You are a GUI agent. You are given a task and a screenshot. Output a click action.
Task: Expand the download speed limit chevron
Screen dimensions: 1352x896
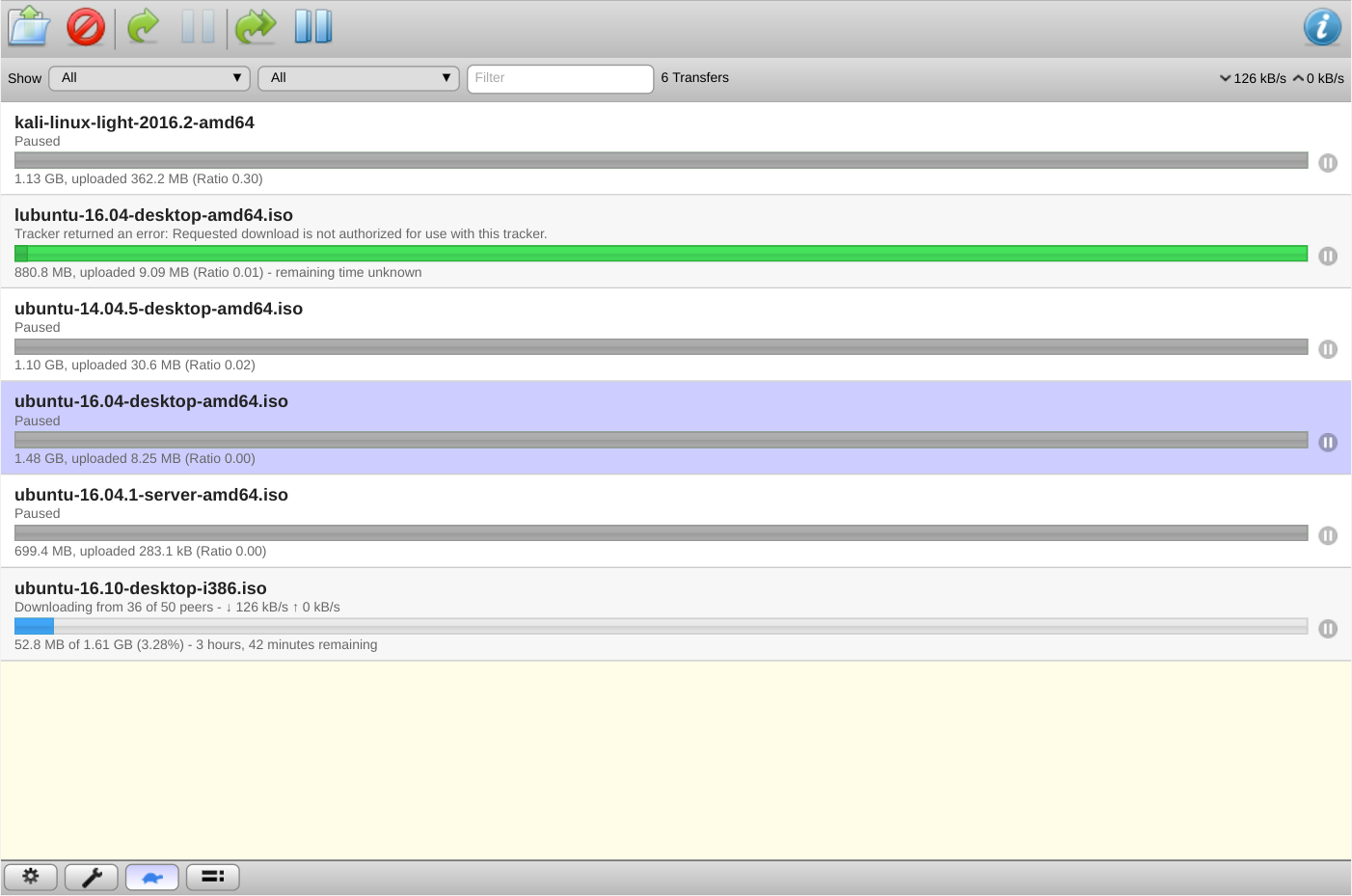tap(1225, 78)
